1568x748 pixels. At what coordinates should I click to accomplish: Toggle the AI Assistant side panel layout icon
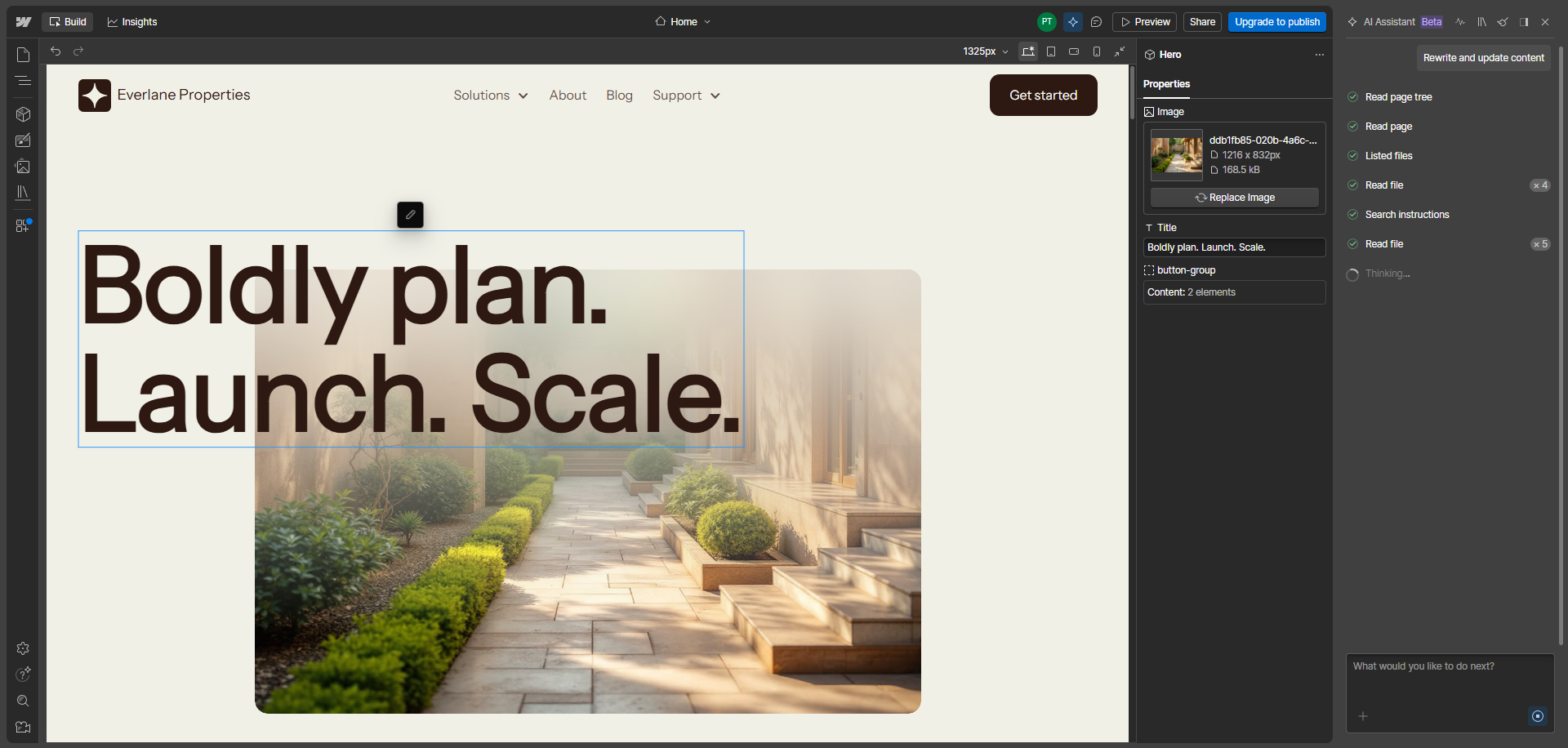click(x=1524, y=22)
